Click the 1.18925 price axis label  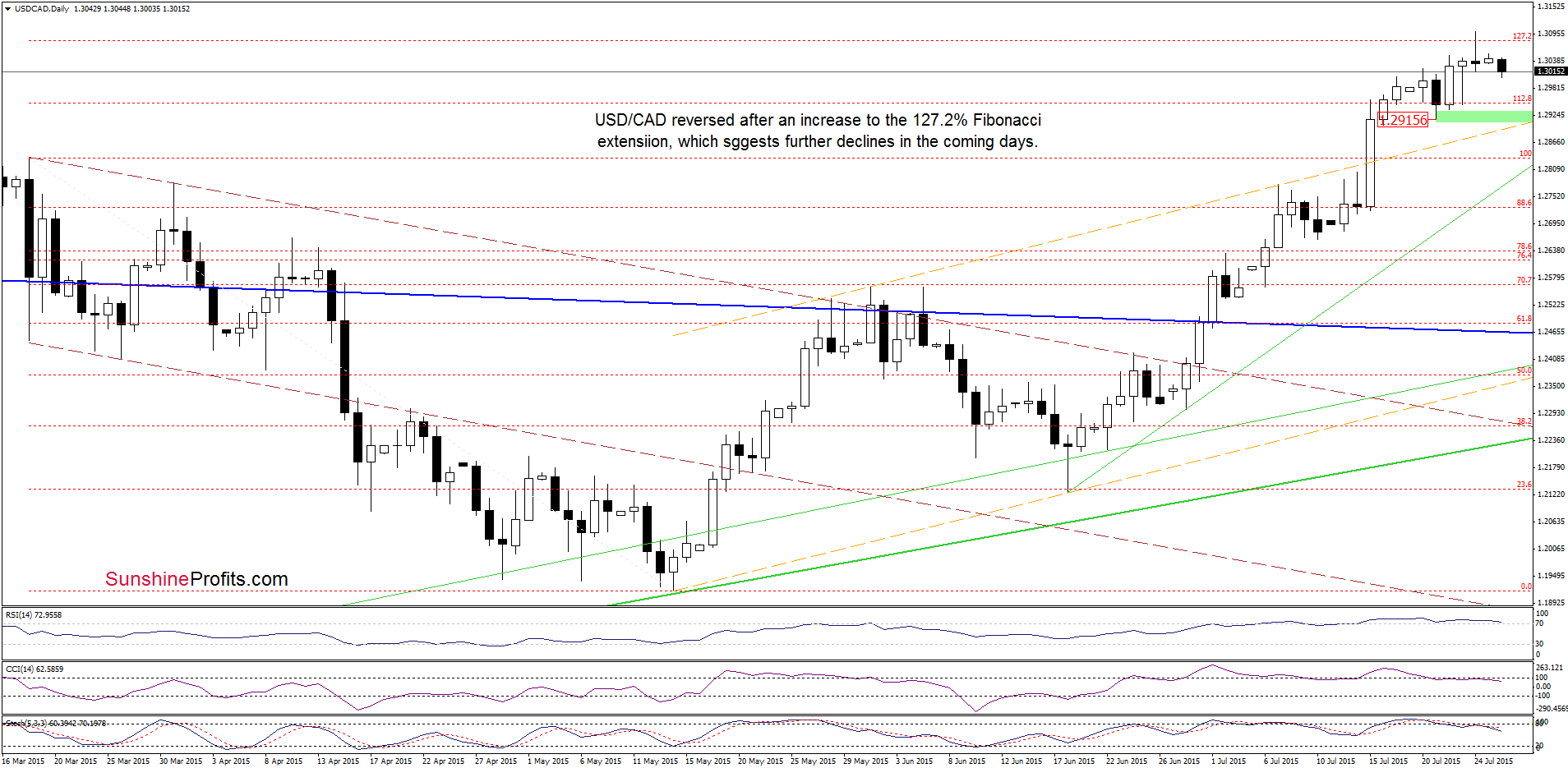(1551, 603)
